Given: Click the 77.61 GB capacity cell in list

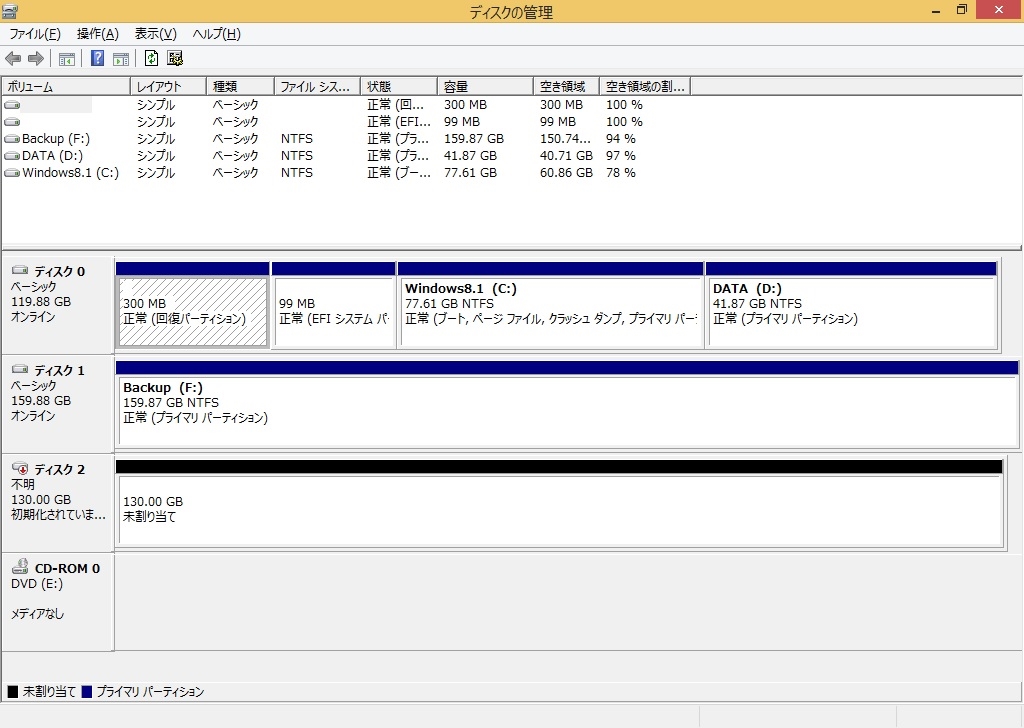Looking at the screenshot, I should [x=470, y=172].
